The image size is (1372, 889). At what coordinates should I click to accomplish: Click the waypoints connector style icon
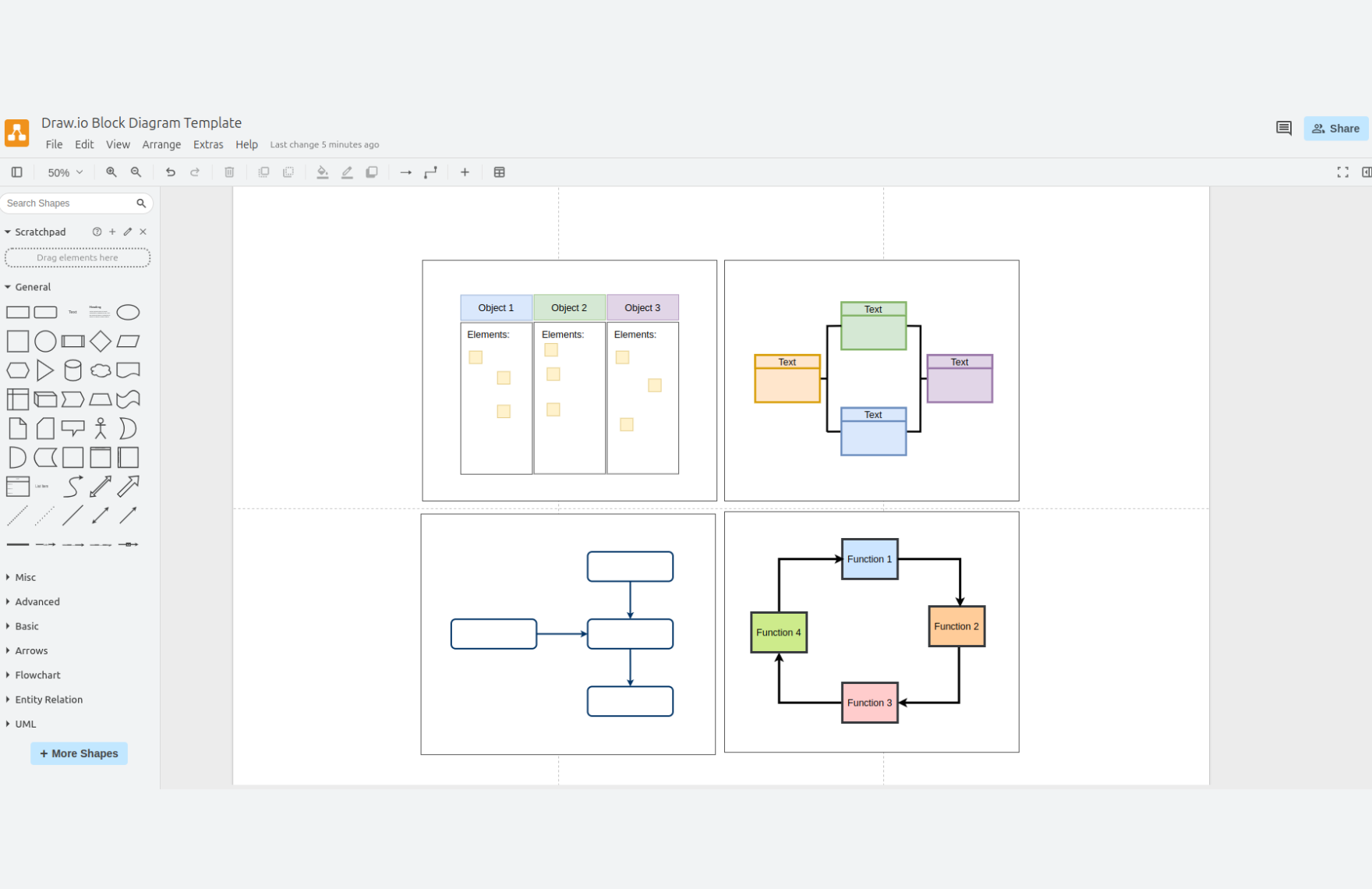[x=430, y=172]
